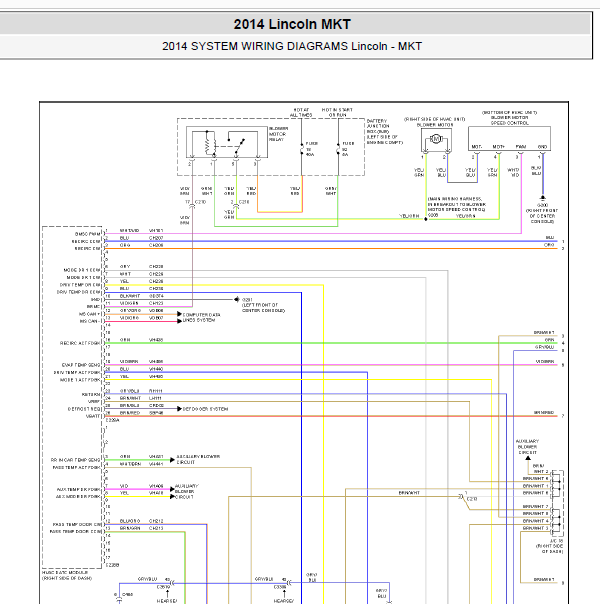Viewport: 600px width, 604px height.
Task: Click the "MAIN WIRING HARNESS" breakout note
Action: (456, 204)
